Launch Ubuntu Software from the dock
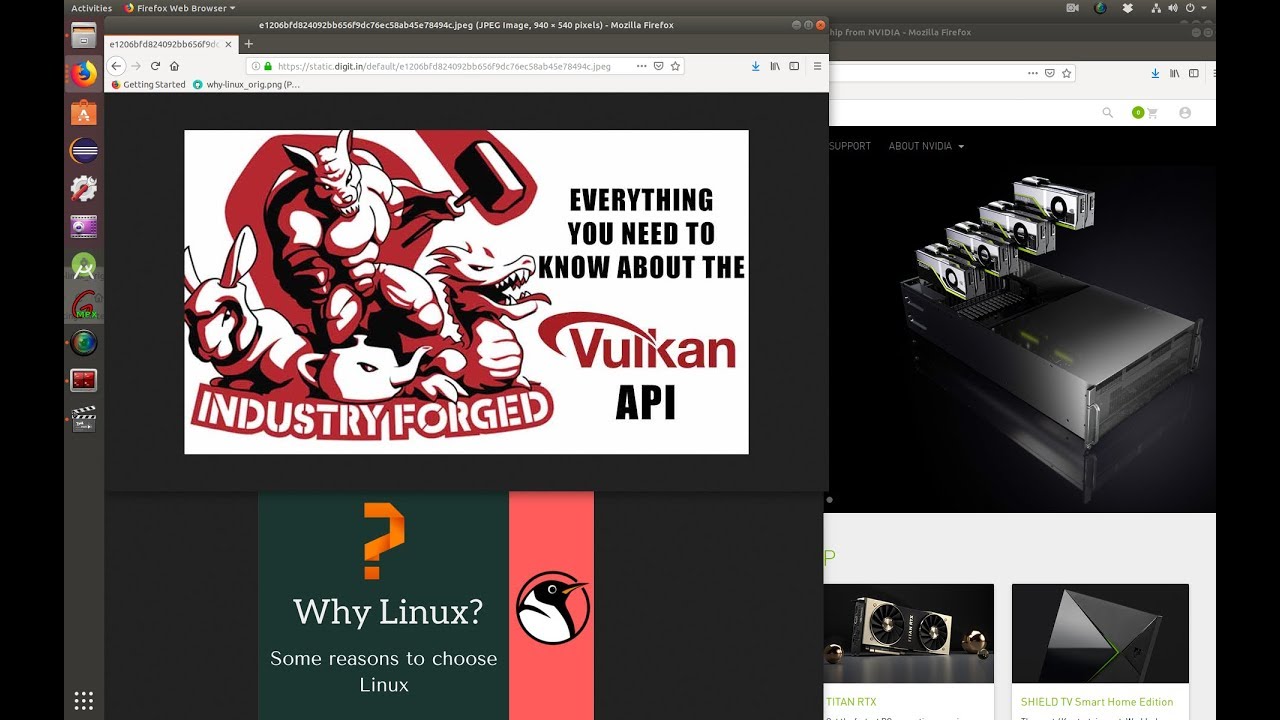The image size is (1280, 720). [84, 112]
